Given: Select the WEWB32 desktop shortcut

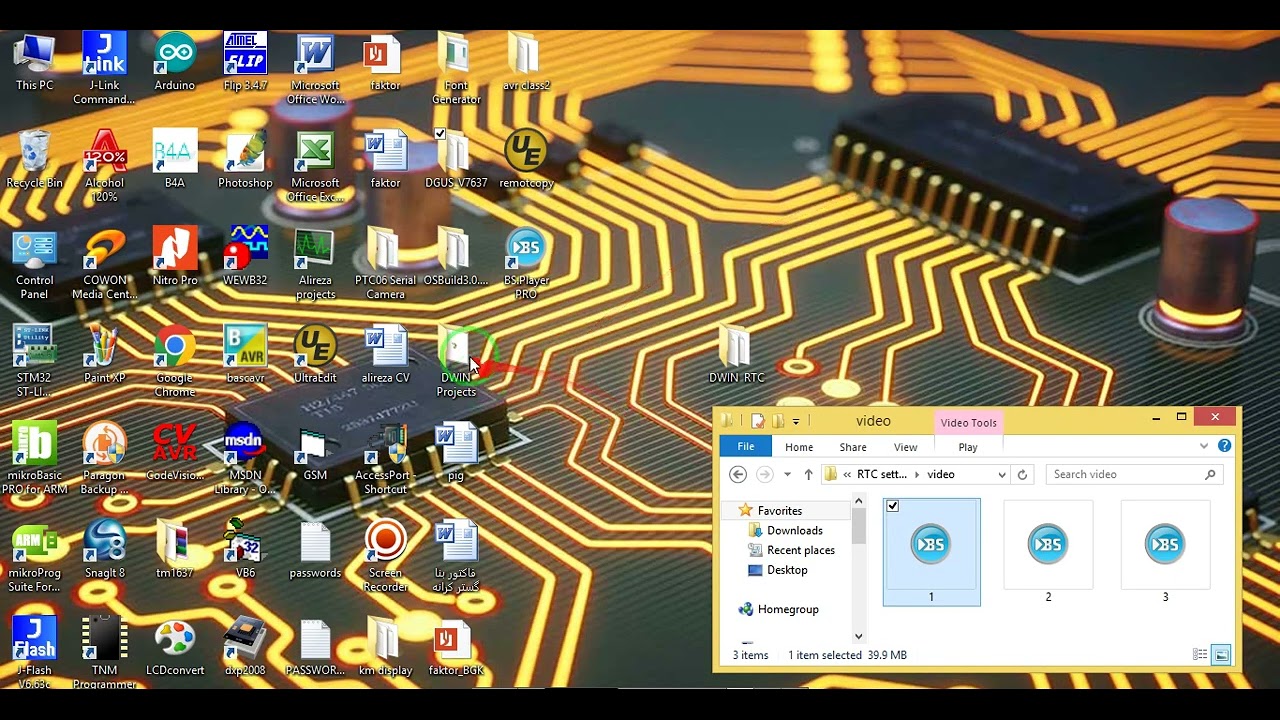Looking at the screenshot, I should tap(245, 257).
